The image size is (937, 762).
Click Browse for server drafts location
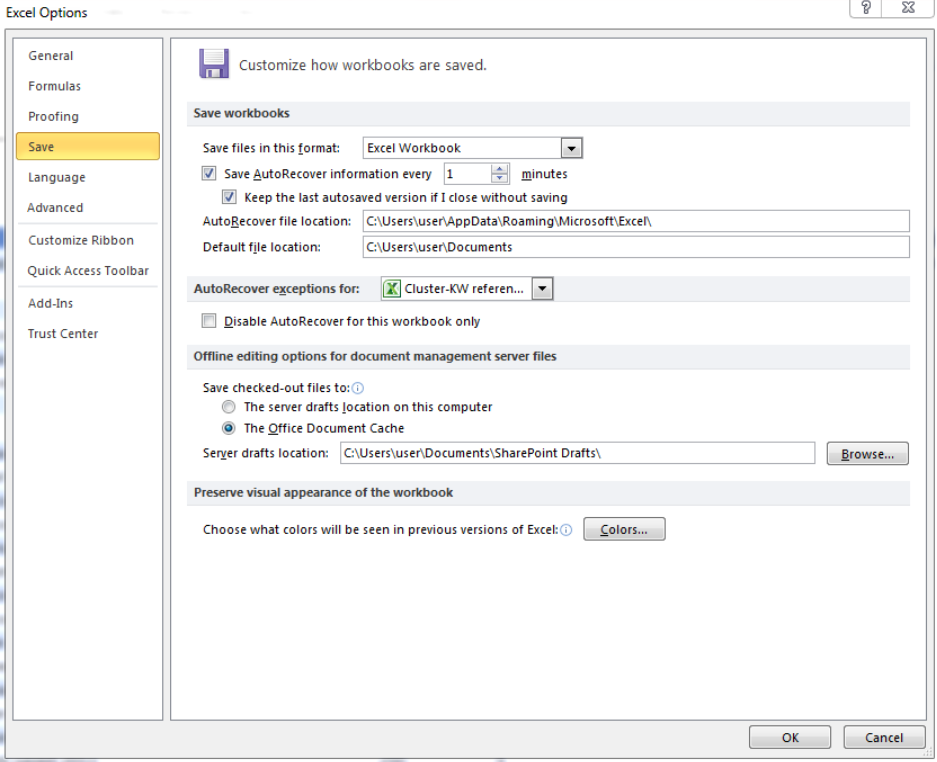pyautogui.click(x=868, y=454)
